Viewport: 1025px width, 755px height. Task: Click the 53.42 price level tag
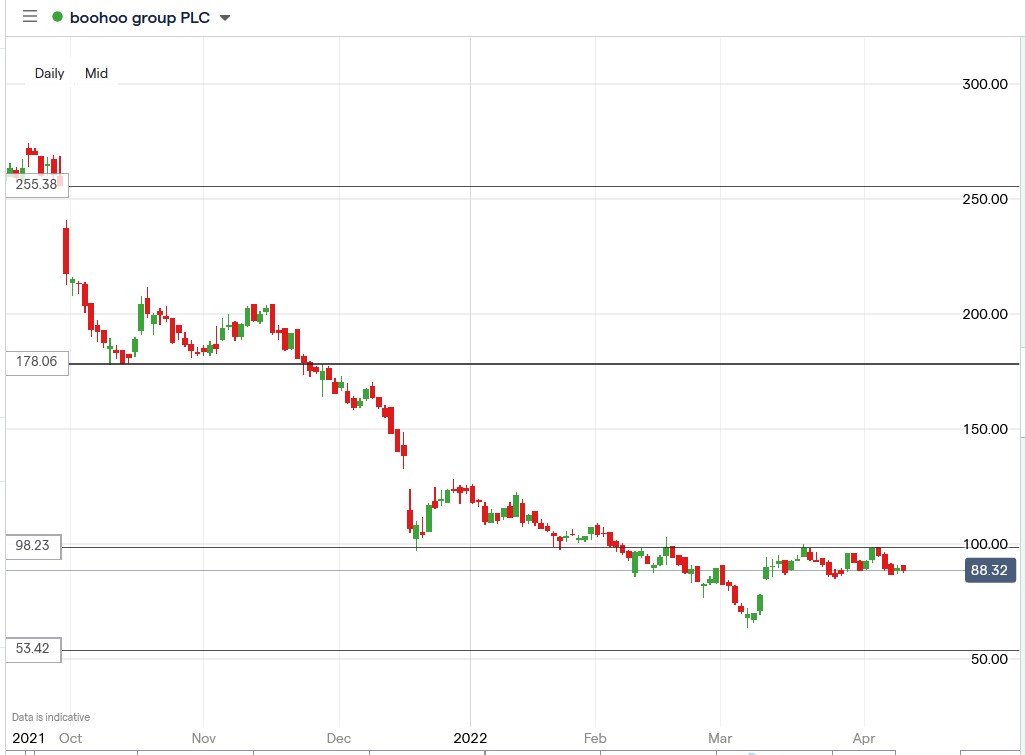pyautogui.click(x=33, y=650)
